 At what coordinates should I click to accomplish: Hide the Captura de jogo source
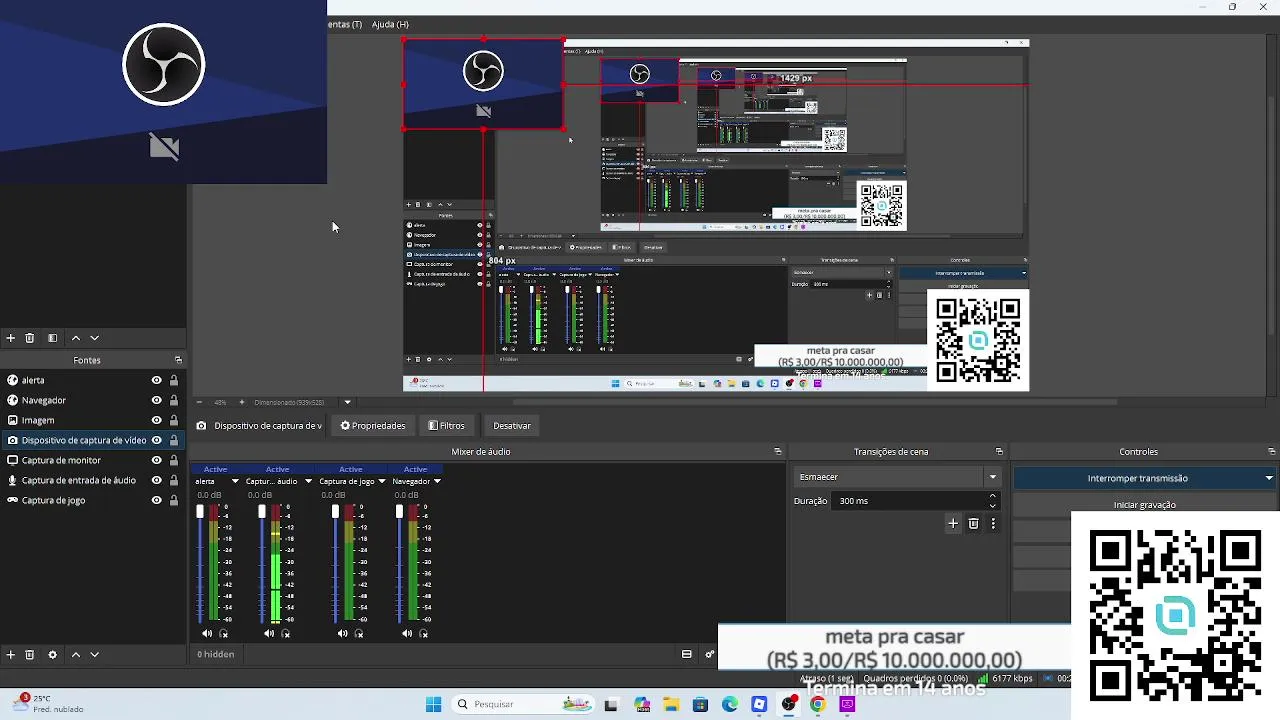156,500
